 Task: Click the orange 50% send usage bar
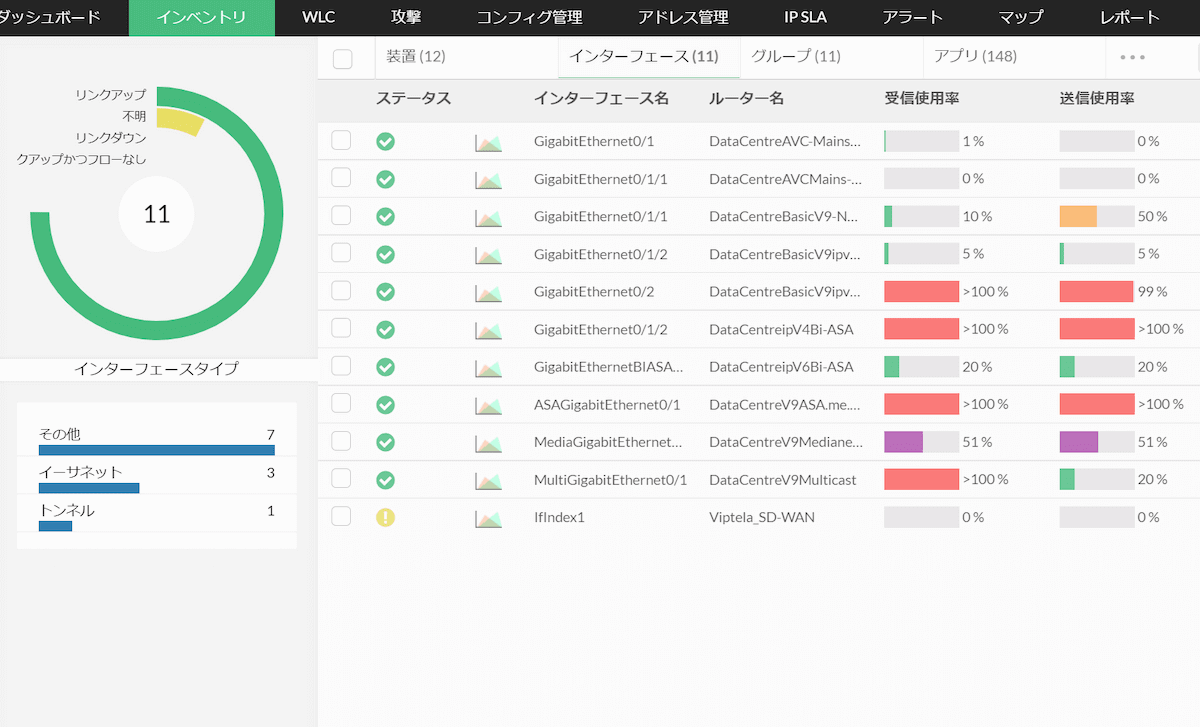(1078, 217)
